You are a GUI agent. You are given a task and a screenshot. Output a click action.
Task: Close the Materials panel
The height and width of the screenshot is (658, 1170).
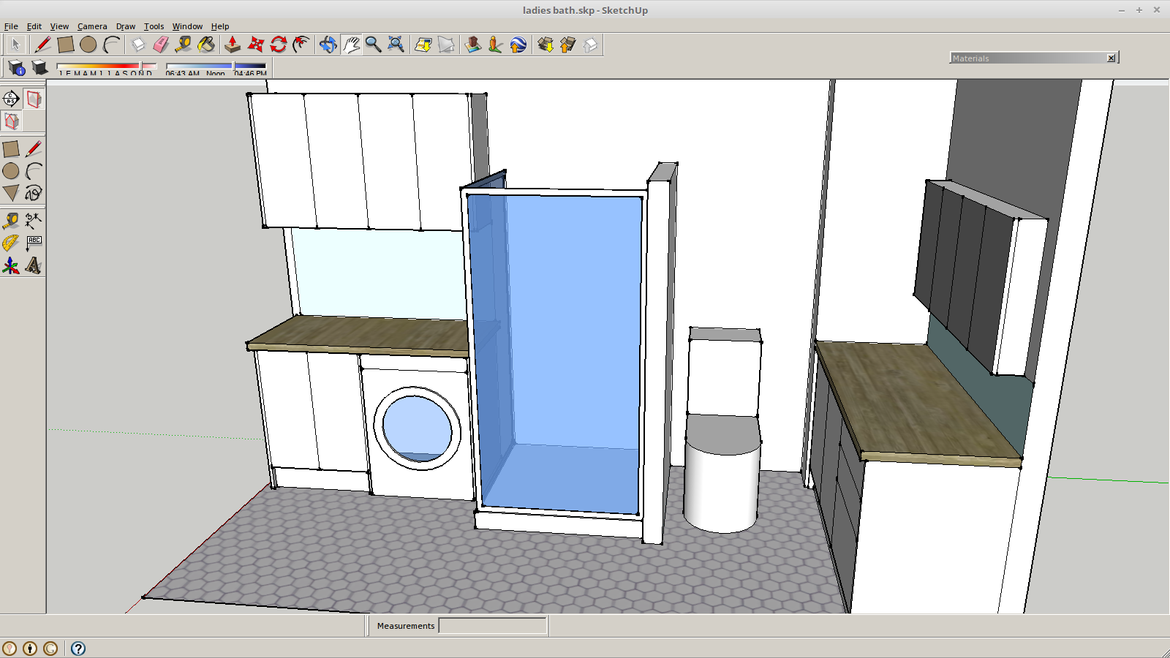click(x=1111, y=58)
